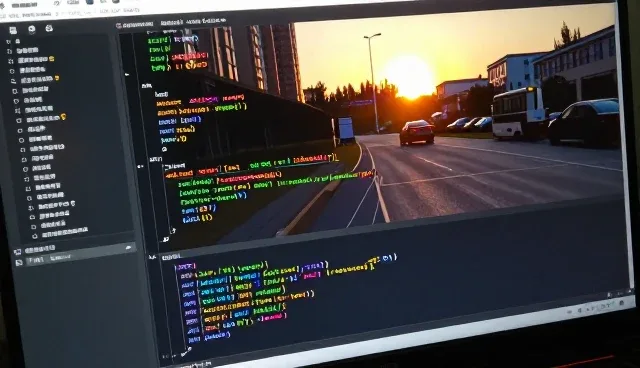
Task: Click the cloud icon in the lower sidebar header
Action: click(x=128, y=247)
